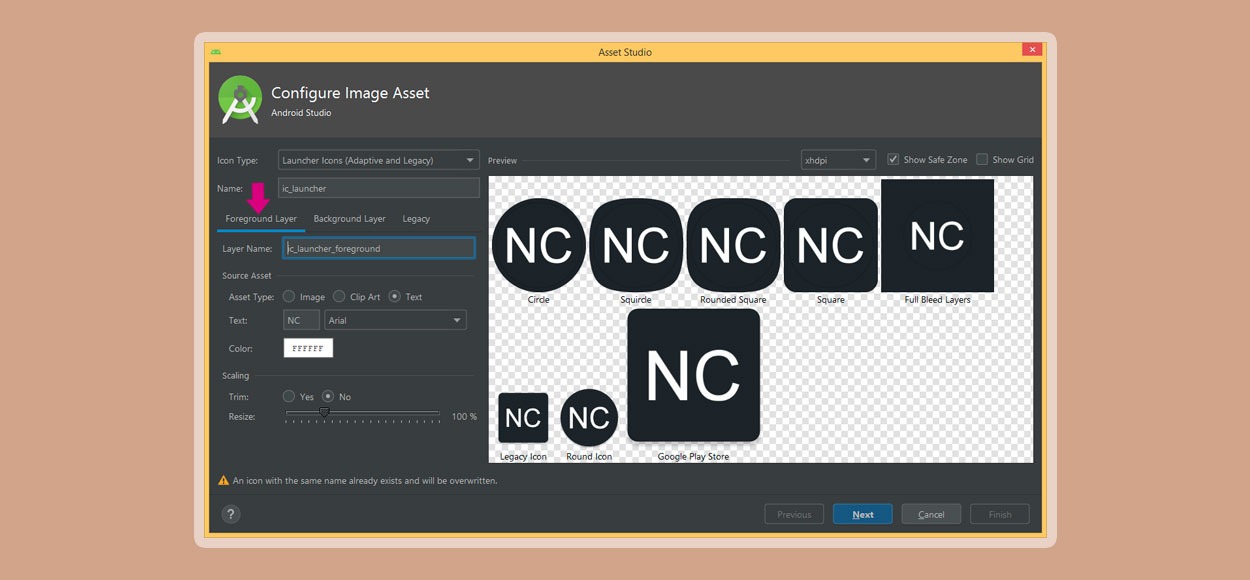Toggle Show Safe Zone checkbox
1250x580 pixels.
pyautogui.click(x=893, y=159)
